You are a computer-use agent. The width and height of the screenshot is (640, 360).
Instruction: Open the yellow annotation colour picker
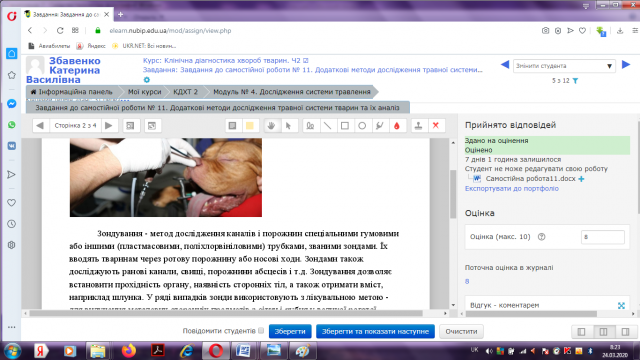coord(249,126)
